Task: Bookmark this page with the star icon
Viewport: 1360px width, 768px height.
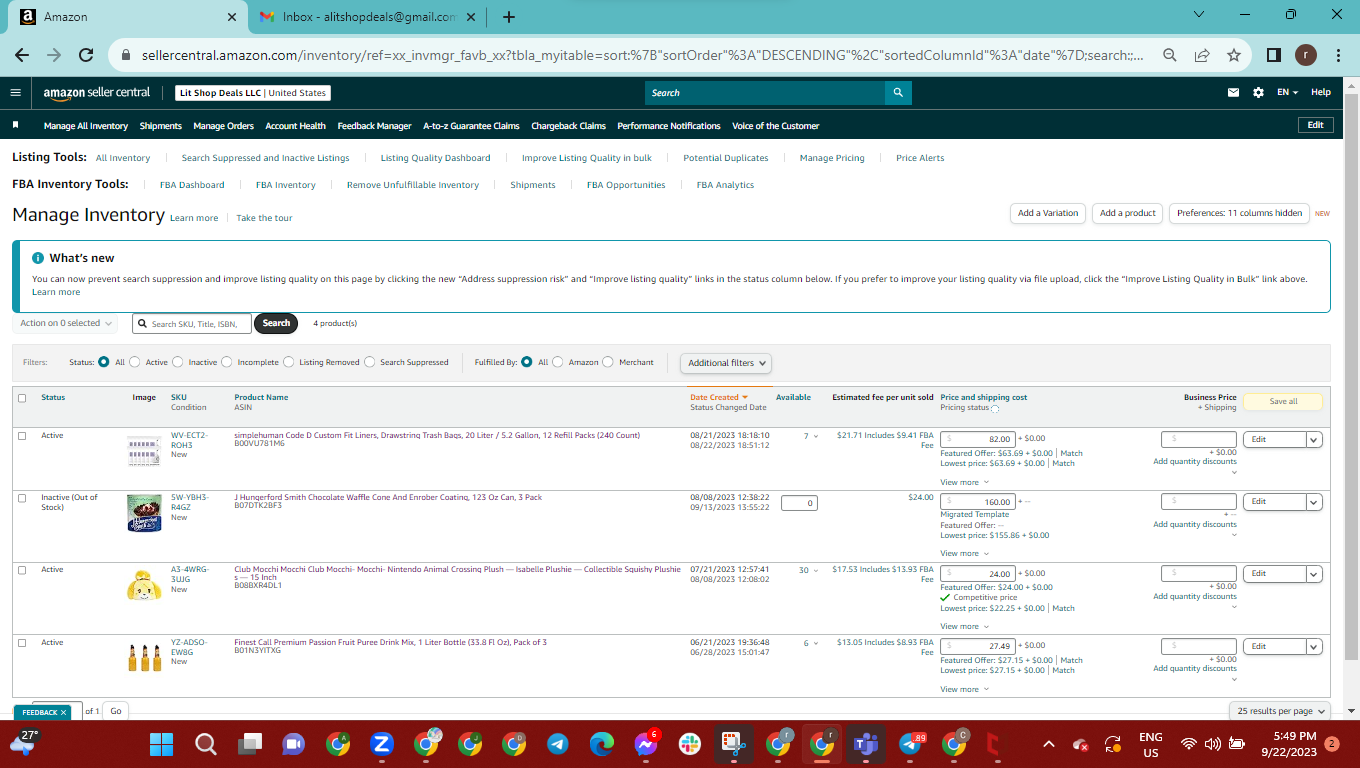Action: pyautogui.click(x=1233, y=55)
